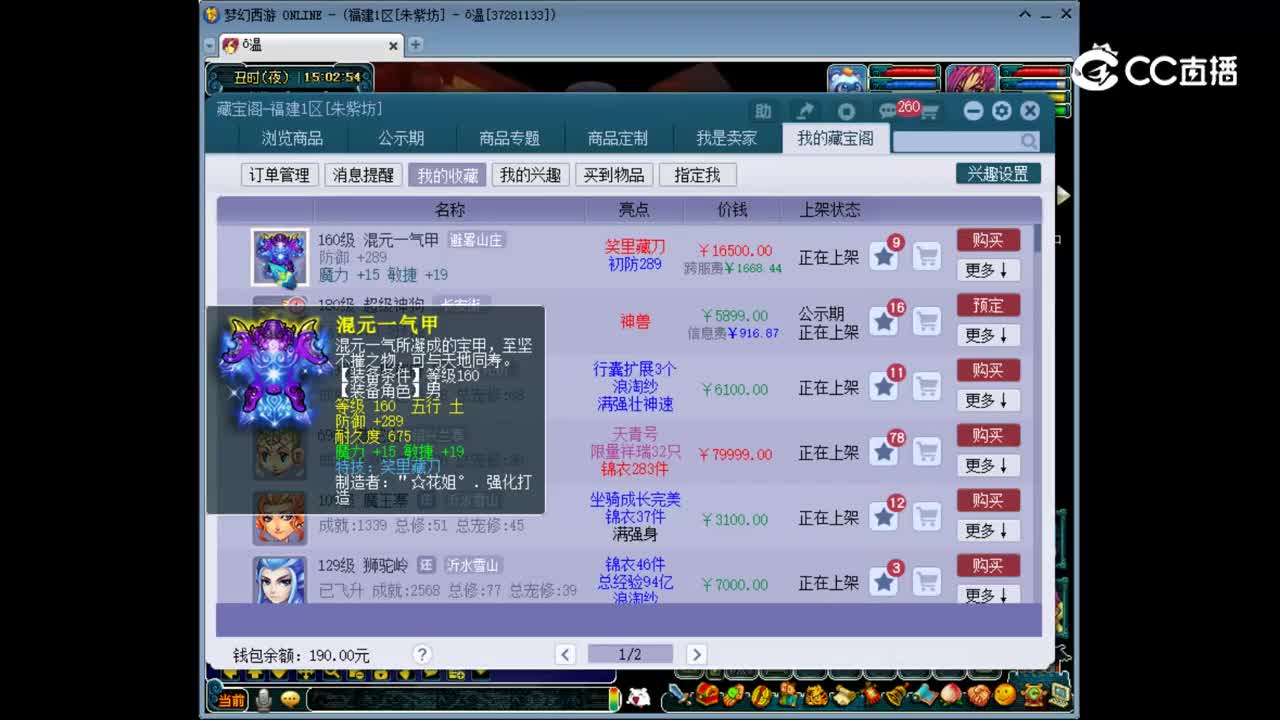Expand 更多 for the ¥5899.00 row
Screen dimensions: 1280x720
coord(988,335)
